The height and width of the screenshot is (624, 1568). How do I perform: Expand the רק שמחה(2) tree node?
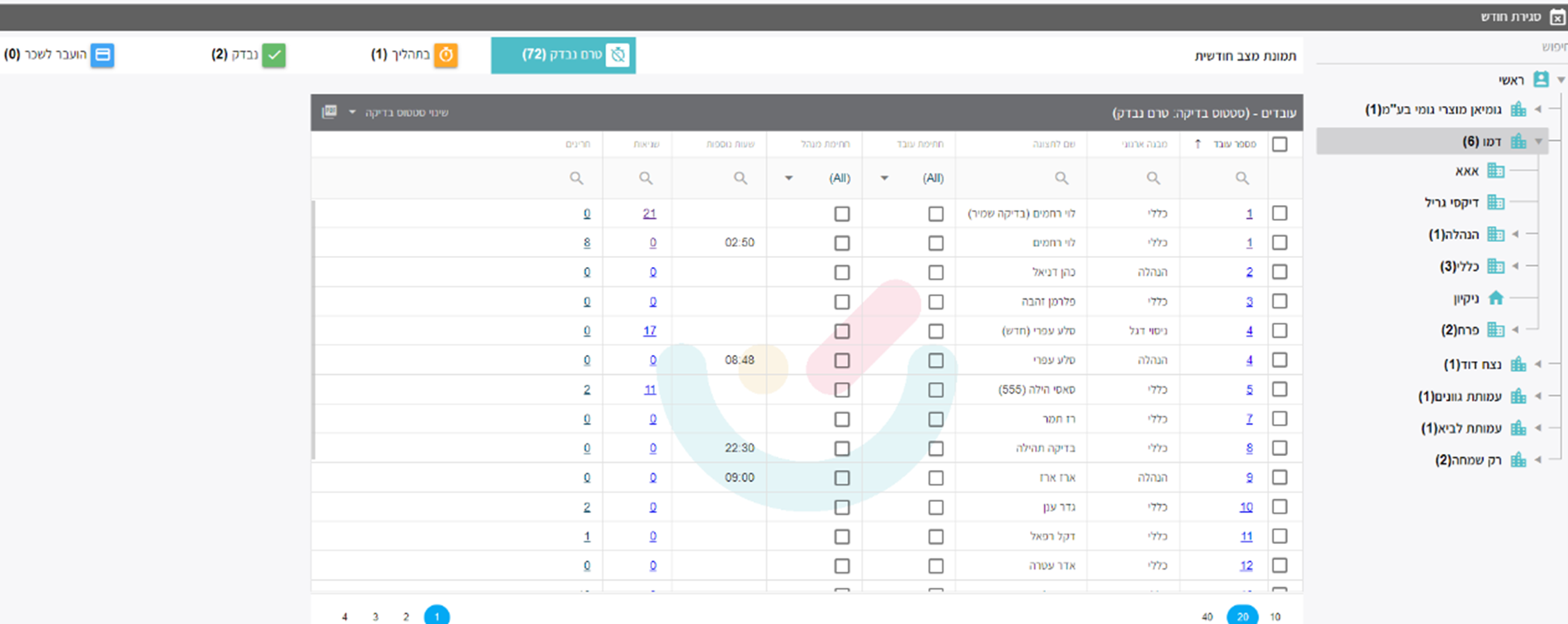[x=1538, y=460]
